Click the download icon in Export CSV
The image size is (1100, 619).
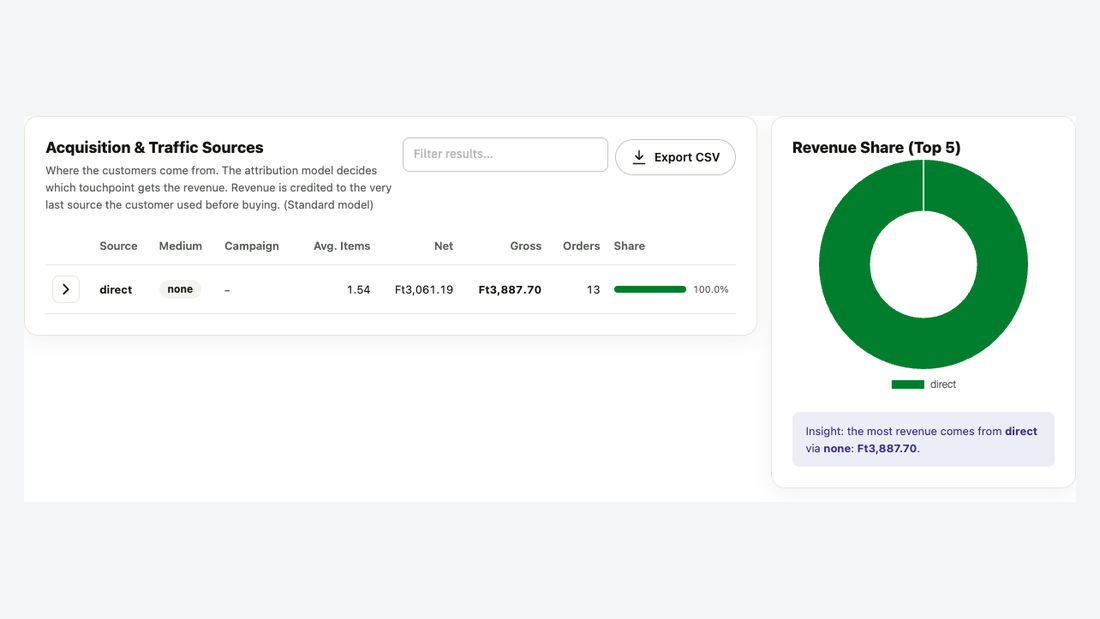[x=638, y=157]
